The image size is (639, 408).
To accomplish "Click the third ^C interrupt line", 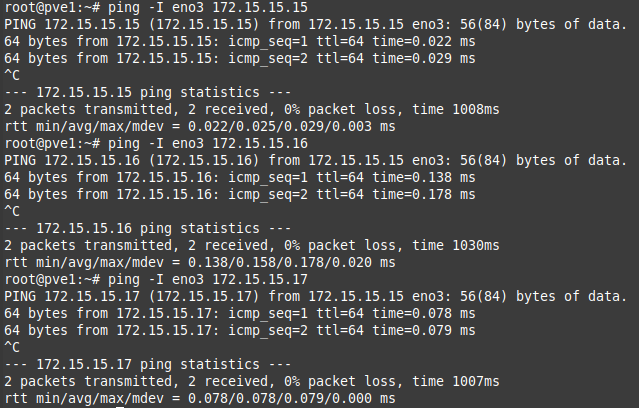I will pos(12,348).
